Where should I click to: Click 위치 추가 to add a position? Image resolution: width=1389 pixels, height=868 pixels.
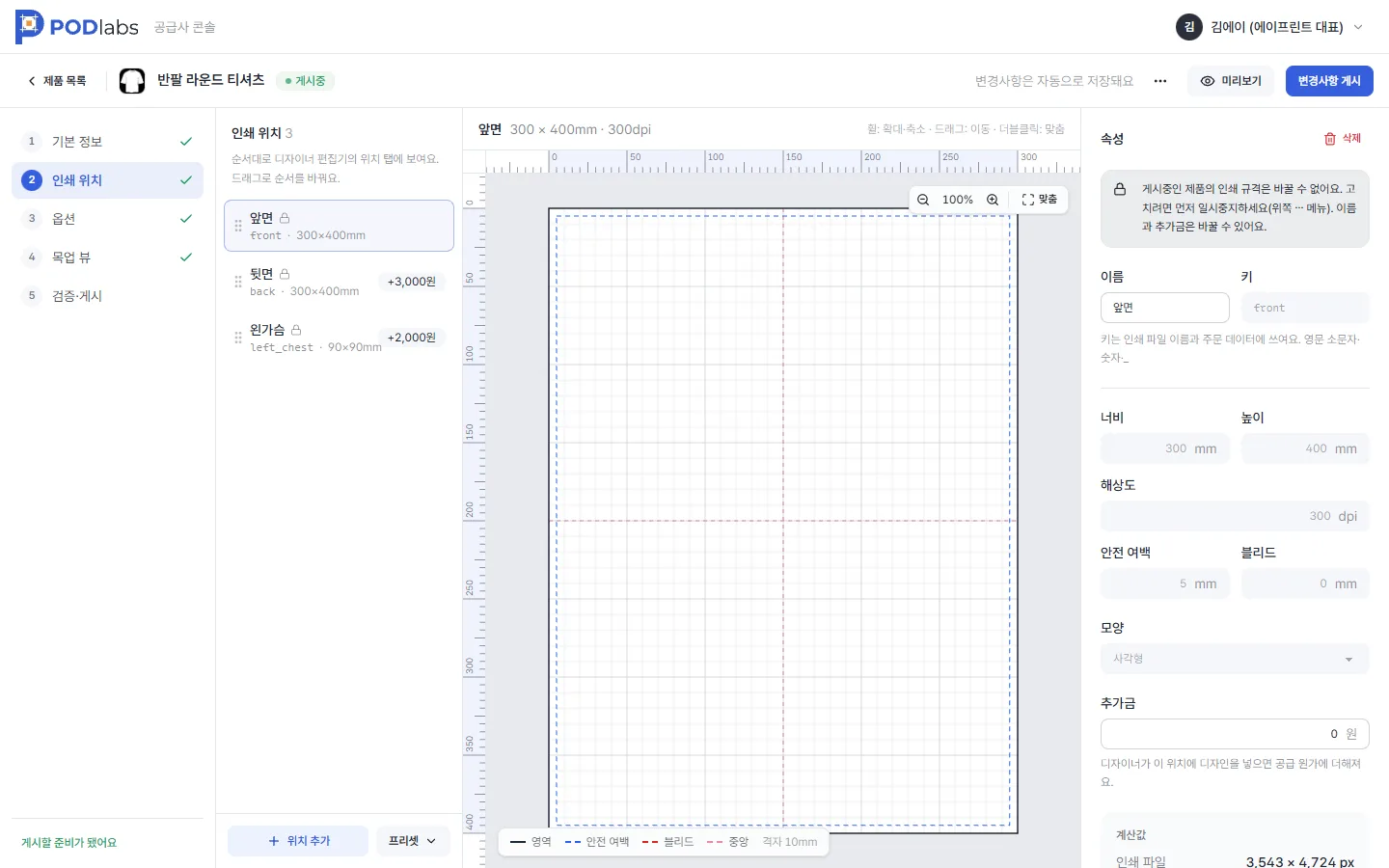point(298,841)
